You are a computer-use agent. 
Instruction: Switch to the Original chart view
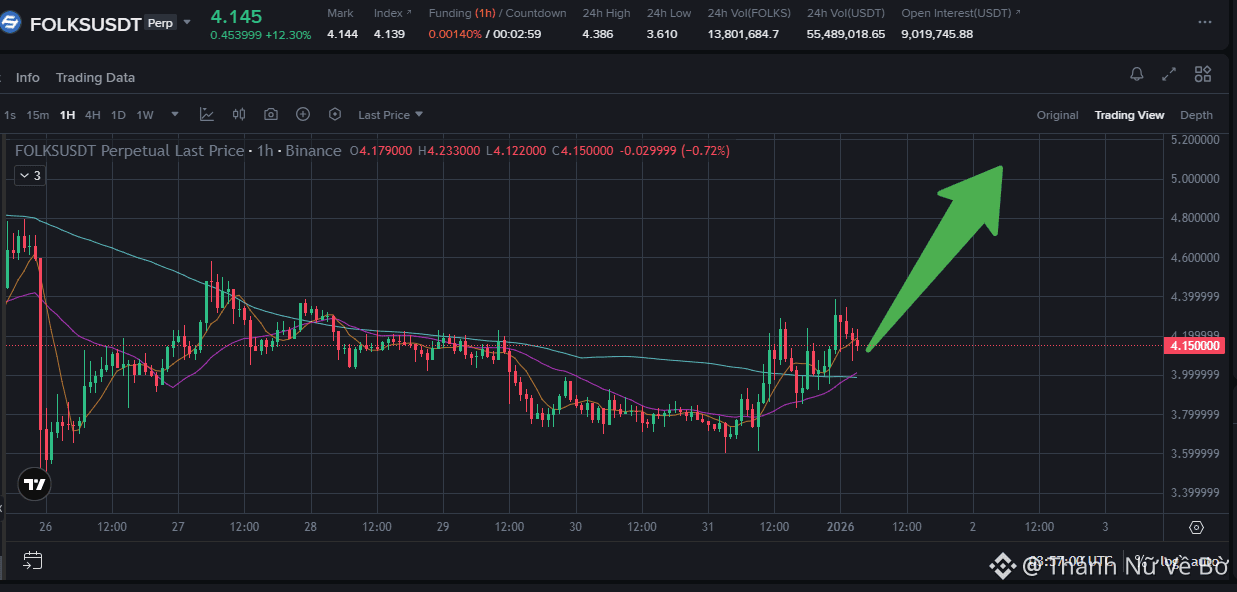pyautogui.click(x=1057, y=115)
